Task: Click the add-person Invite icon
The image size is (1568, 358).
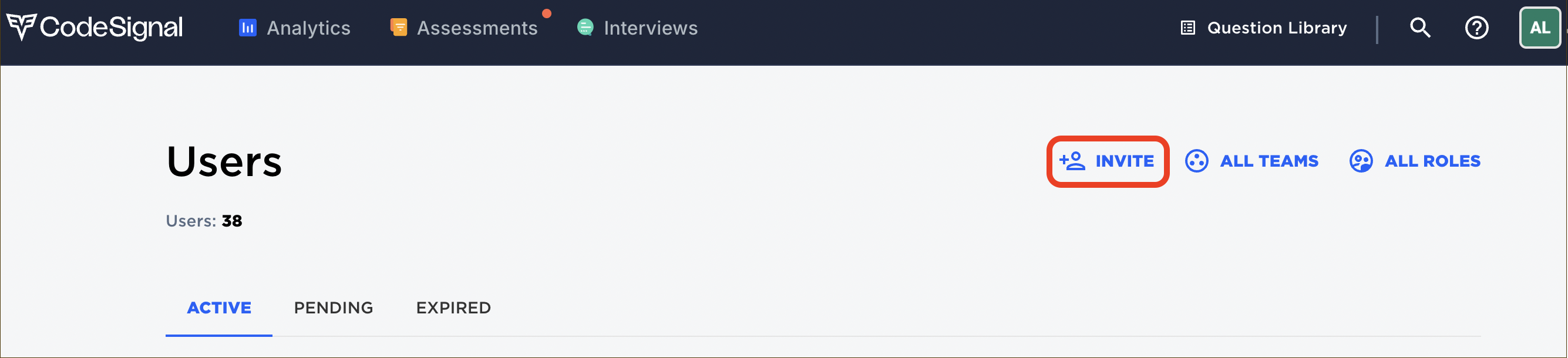Action: (x=1072, y=161)
